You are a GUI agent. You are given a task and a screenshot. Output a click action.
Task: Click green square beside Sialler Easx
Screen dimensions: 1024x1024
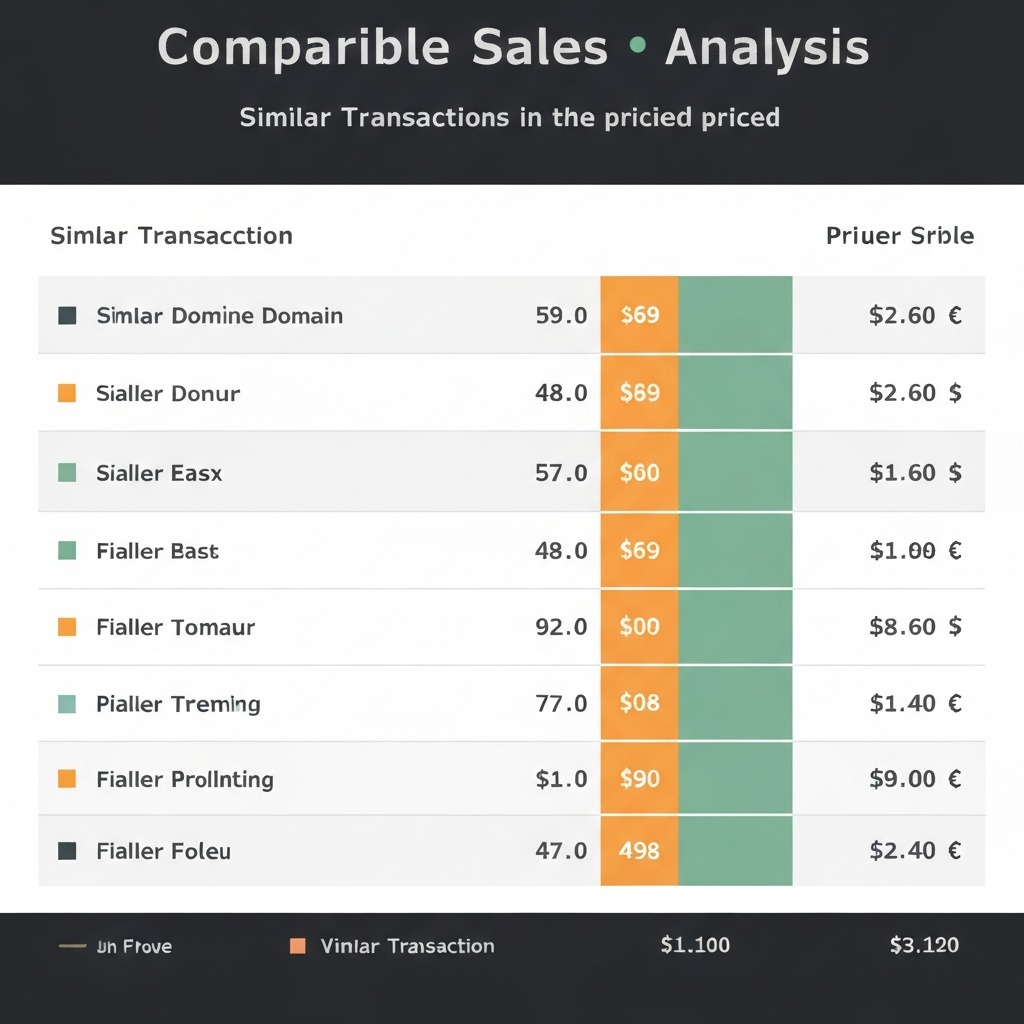coord(67,472)
